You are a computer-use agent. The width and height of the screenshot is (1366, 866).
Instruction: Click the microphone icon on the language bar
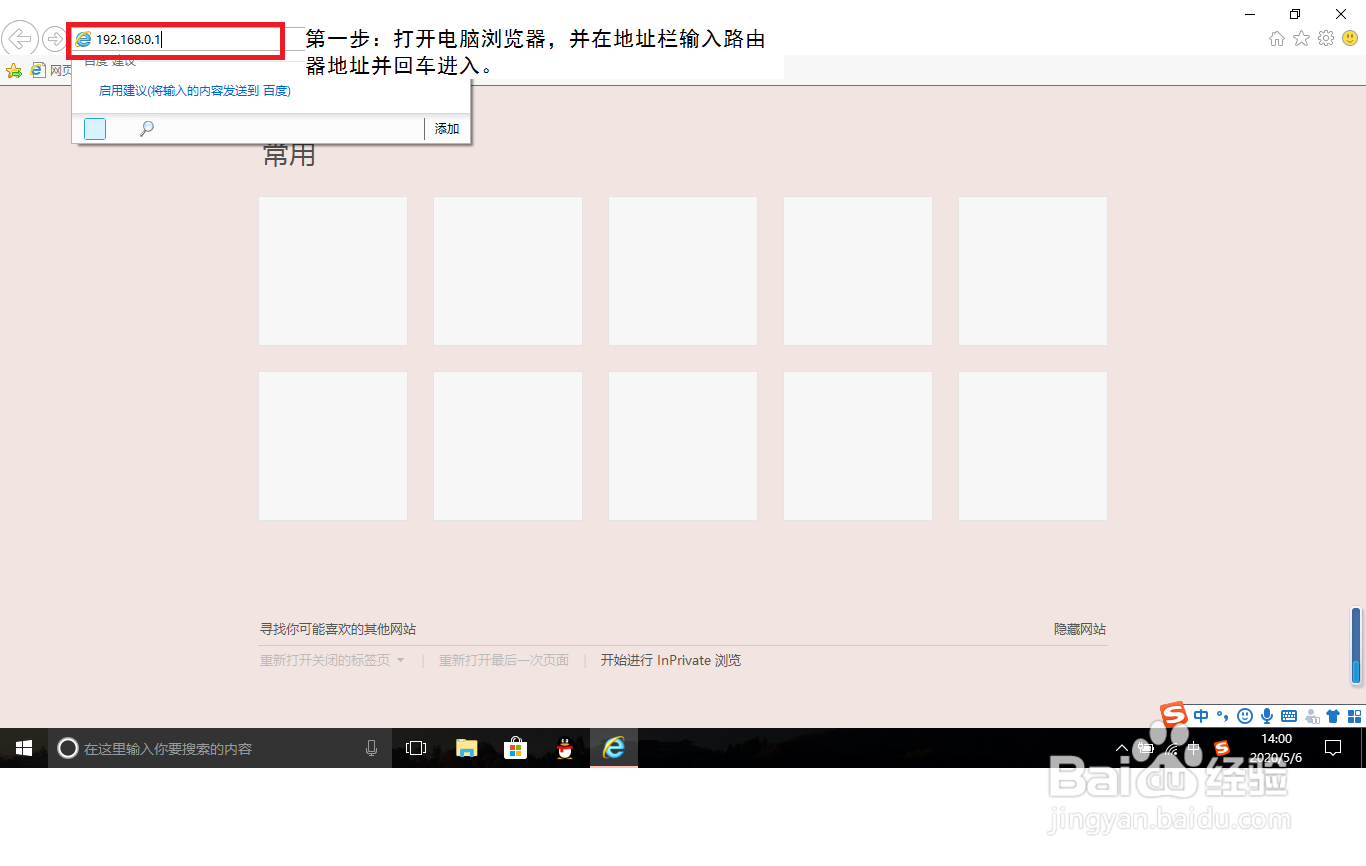[1267, 715]
